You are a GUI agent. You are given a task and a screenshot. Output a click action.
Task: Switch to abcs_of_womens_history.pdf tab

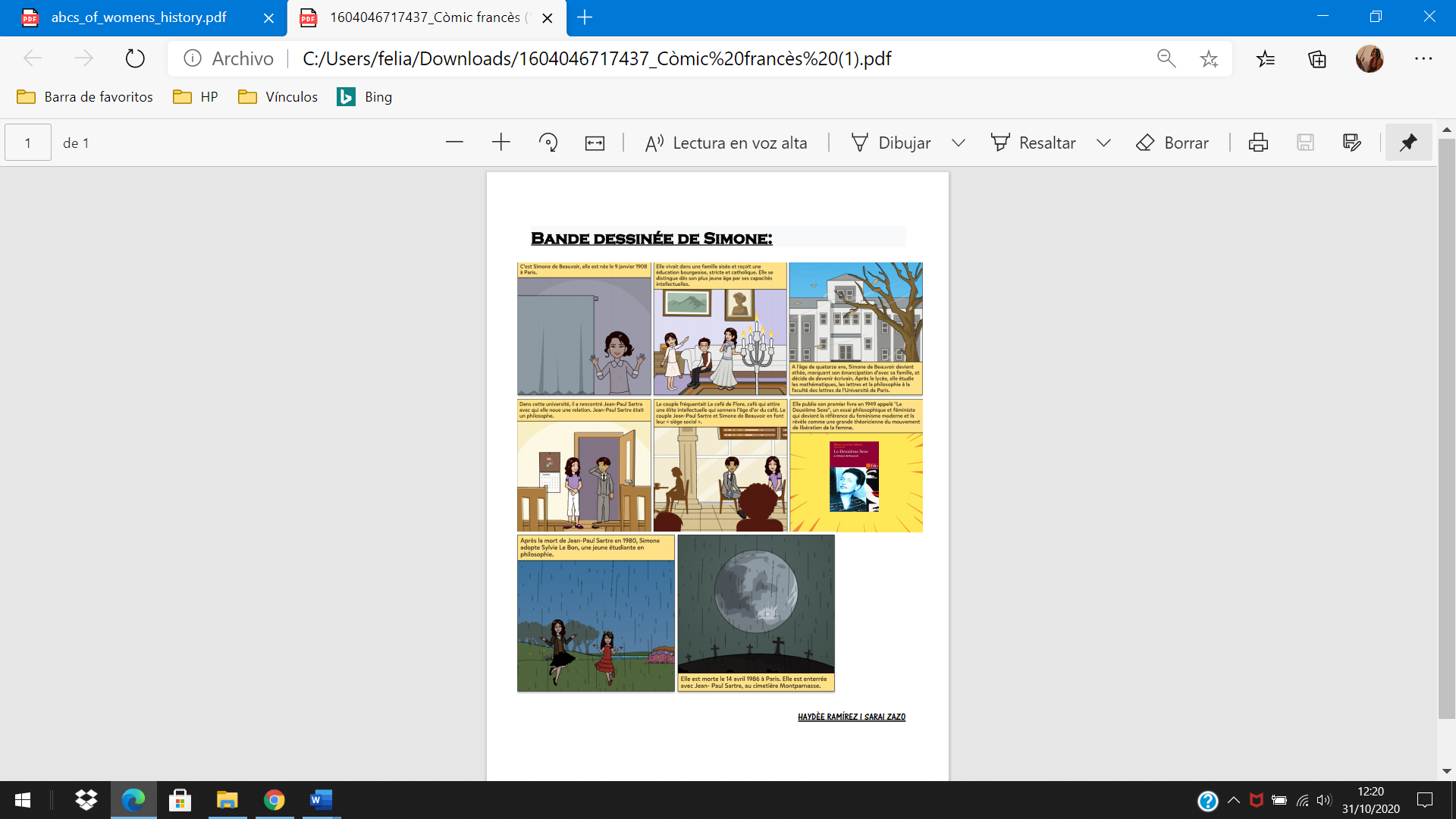click(x=139, y=17)
